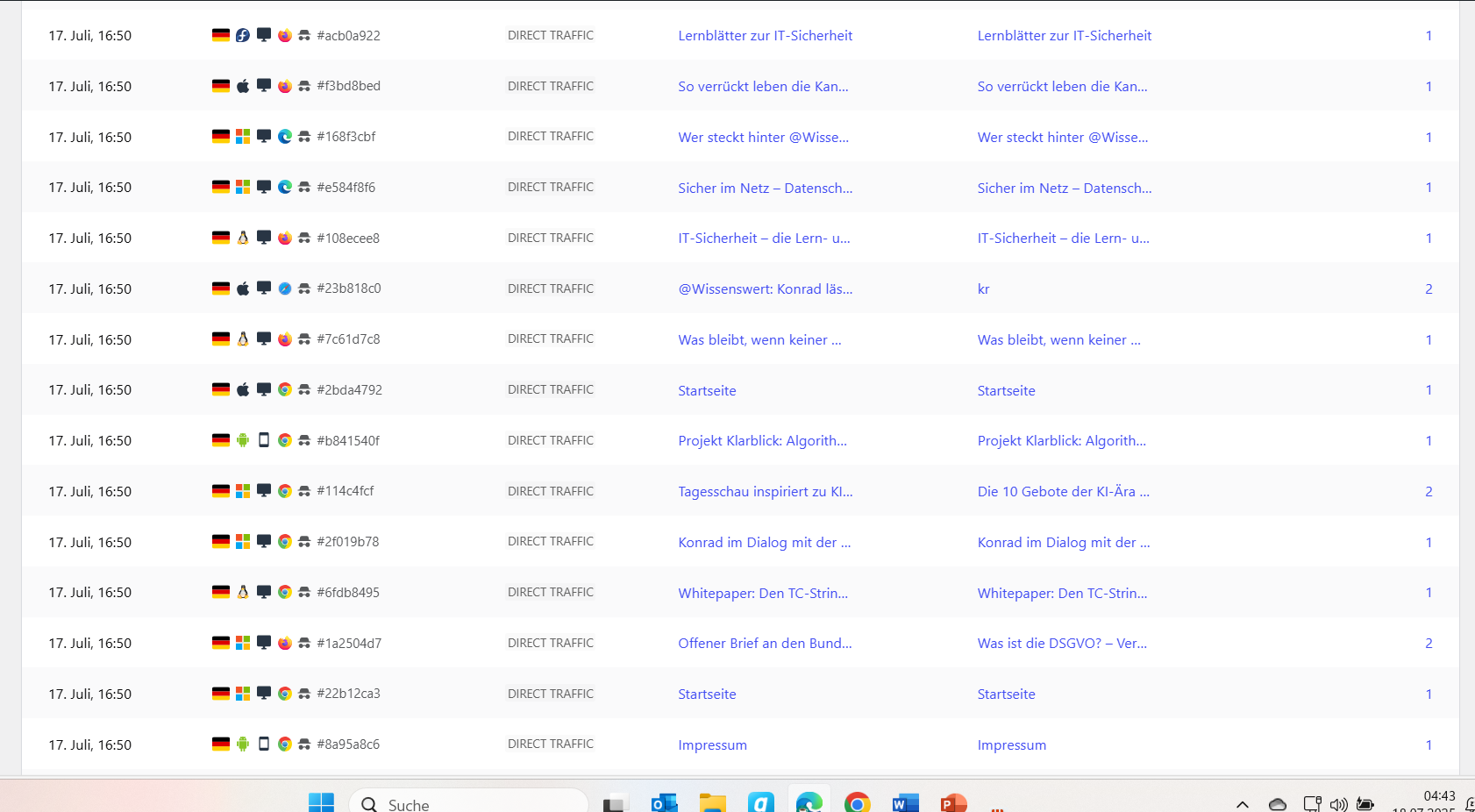This screenshot has height=812, width=1475.
Task: Open Outlook from the Windows taskbar
Action: pos(664,802)
